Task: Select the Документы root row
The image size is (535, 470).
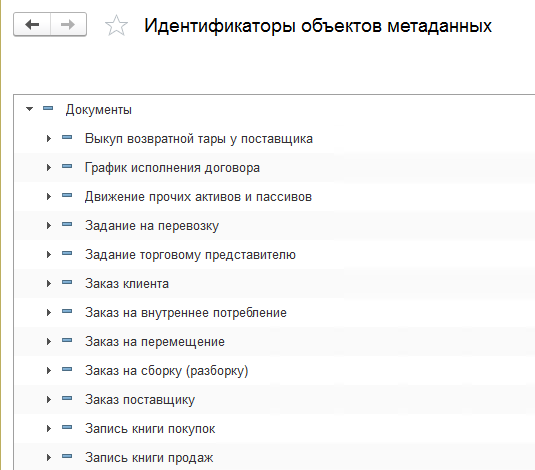Action: tap(275, 109)
